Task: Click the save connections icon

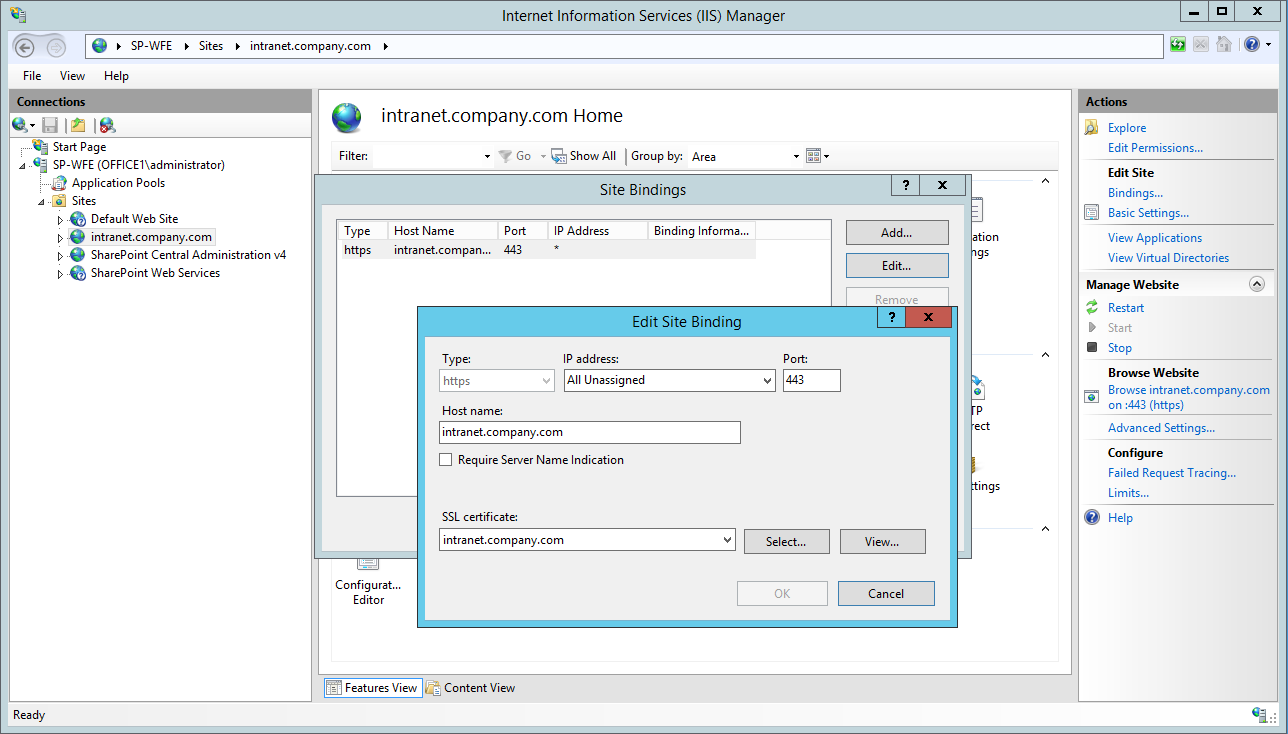Action: pos(49,125)
